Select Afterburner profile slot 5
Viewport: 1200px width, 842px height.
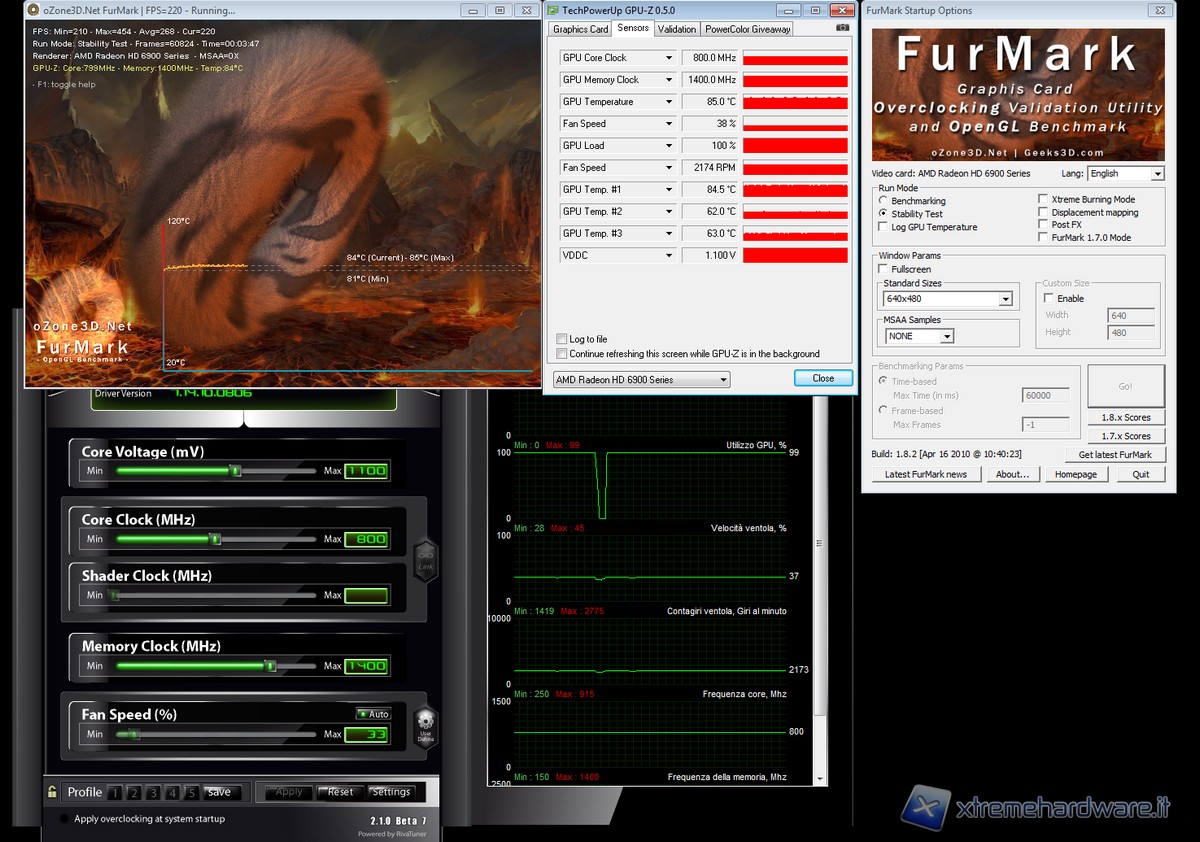point(191,793)
